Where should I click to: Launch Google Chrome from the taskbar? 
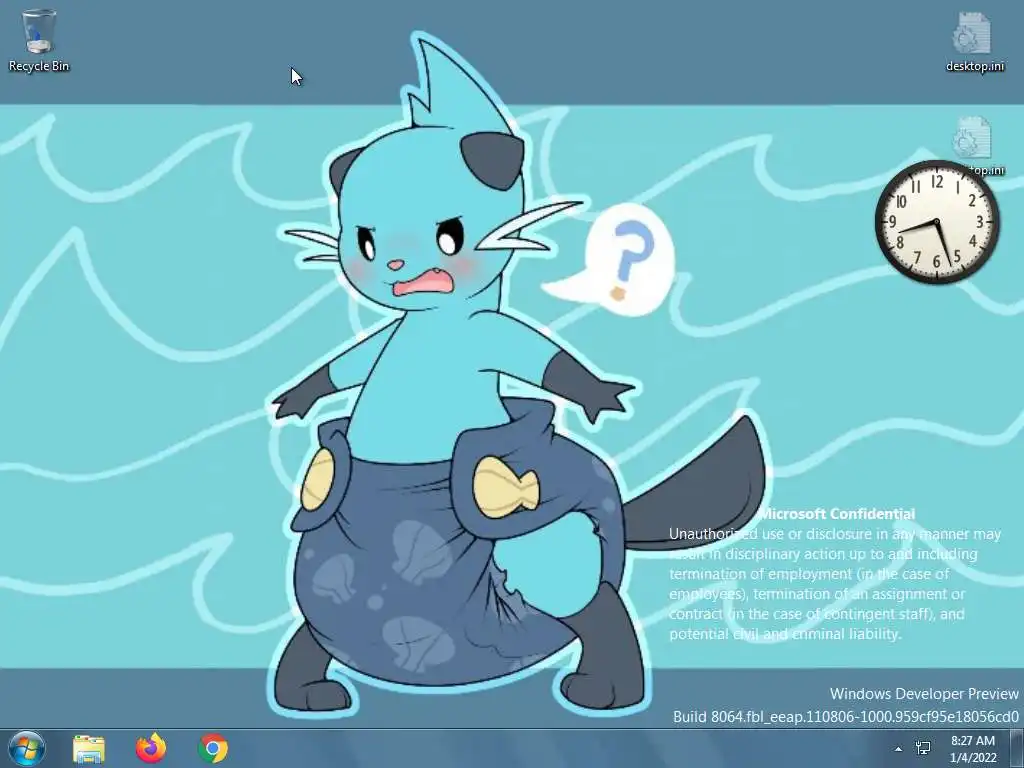click(213, 748)
